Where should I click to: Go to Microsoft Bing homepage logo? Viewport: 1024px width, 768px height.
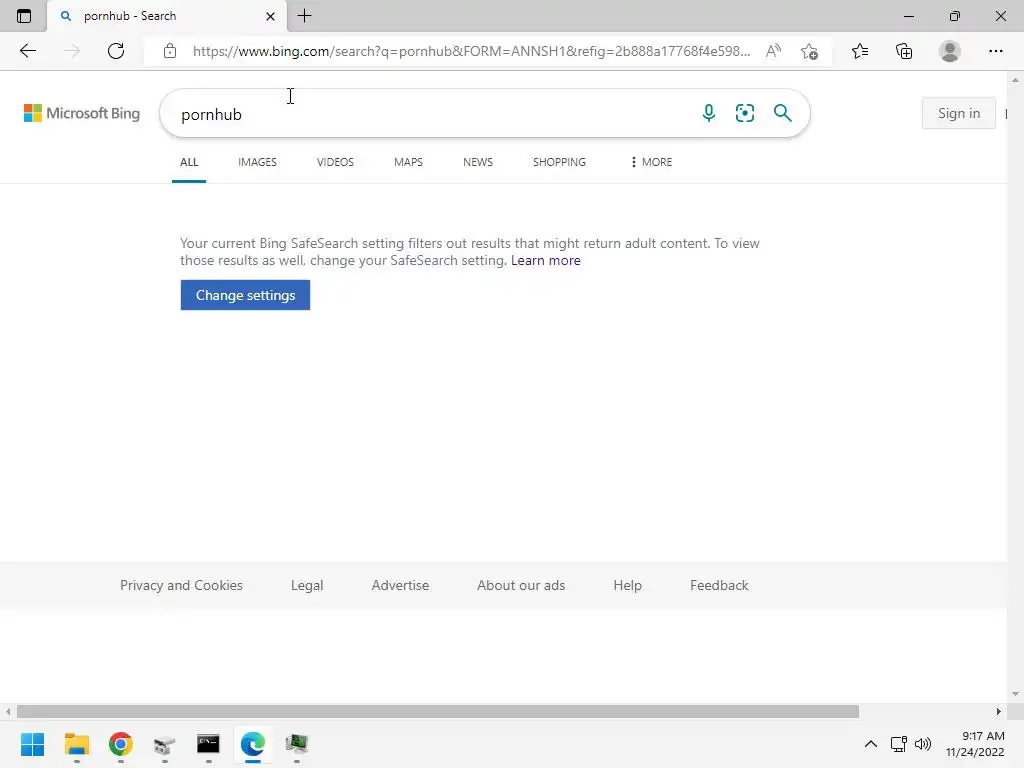pyautogui.click(x=82, y=113)
